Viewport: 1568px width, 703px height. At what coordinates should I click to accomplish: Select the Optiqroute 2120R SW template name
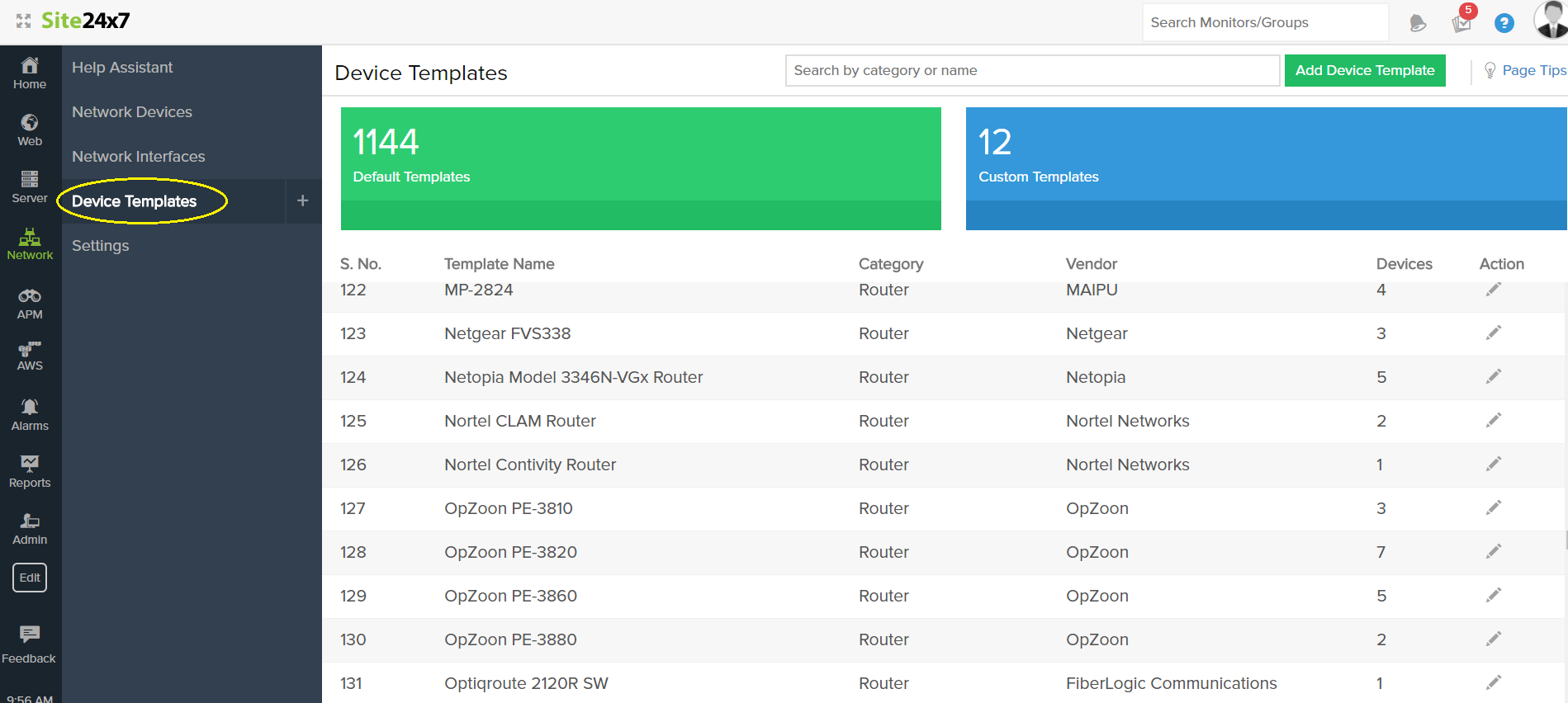point(526,683)
